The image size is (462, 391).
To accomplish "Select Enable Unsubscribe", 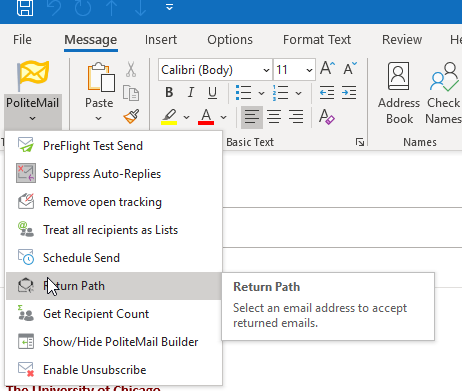I will pyautogui.click(x=114, y=370).
